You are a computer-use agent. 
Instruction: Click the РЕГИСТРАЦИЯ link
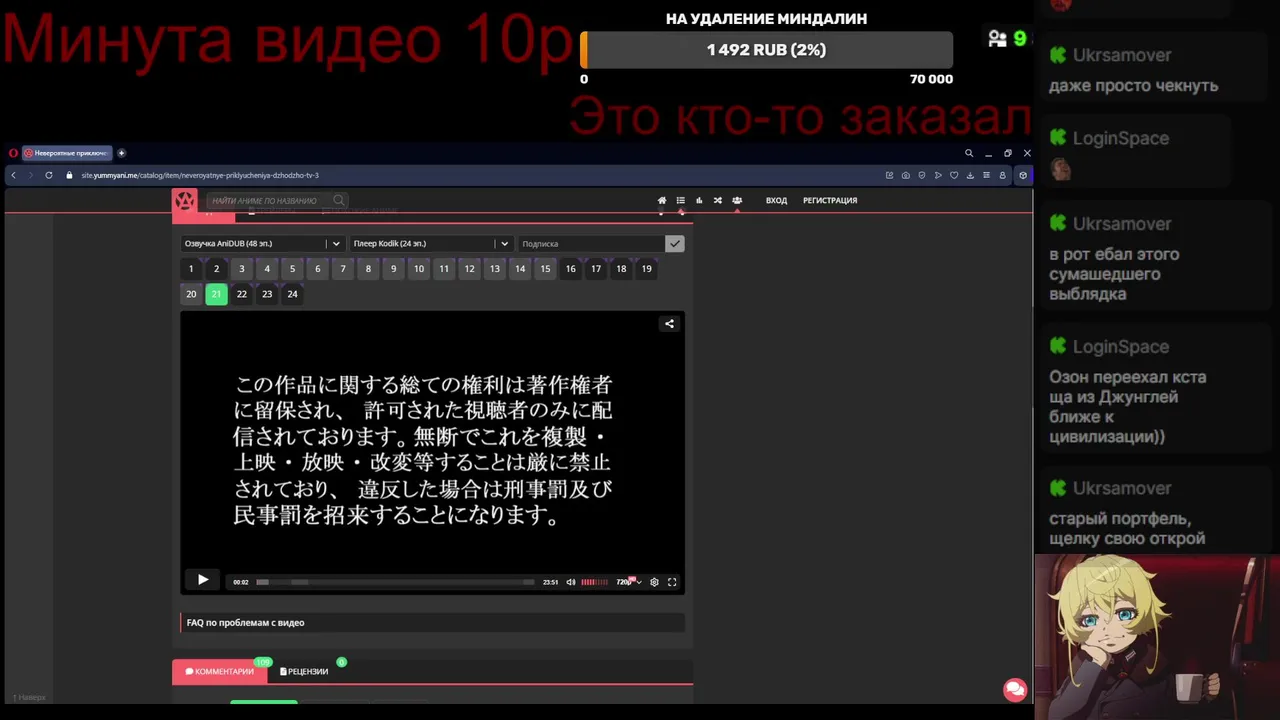[x=830, y=200]
